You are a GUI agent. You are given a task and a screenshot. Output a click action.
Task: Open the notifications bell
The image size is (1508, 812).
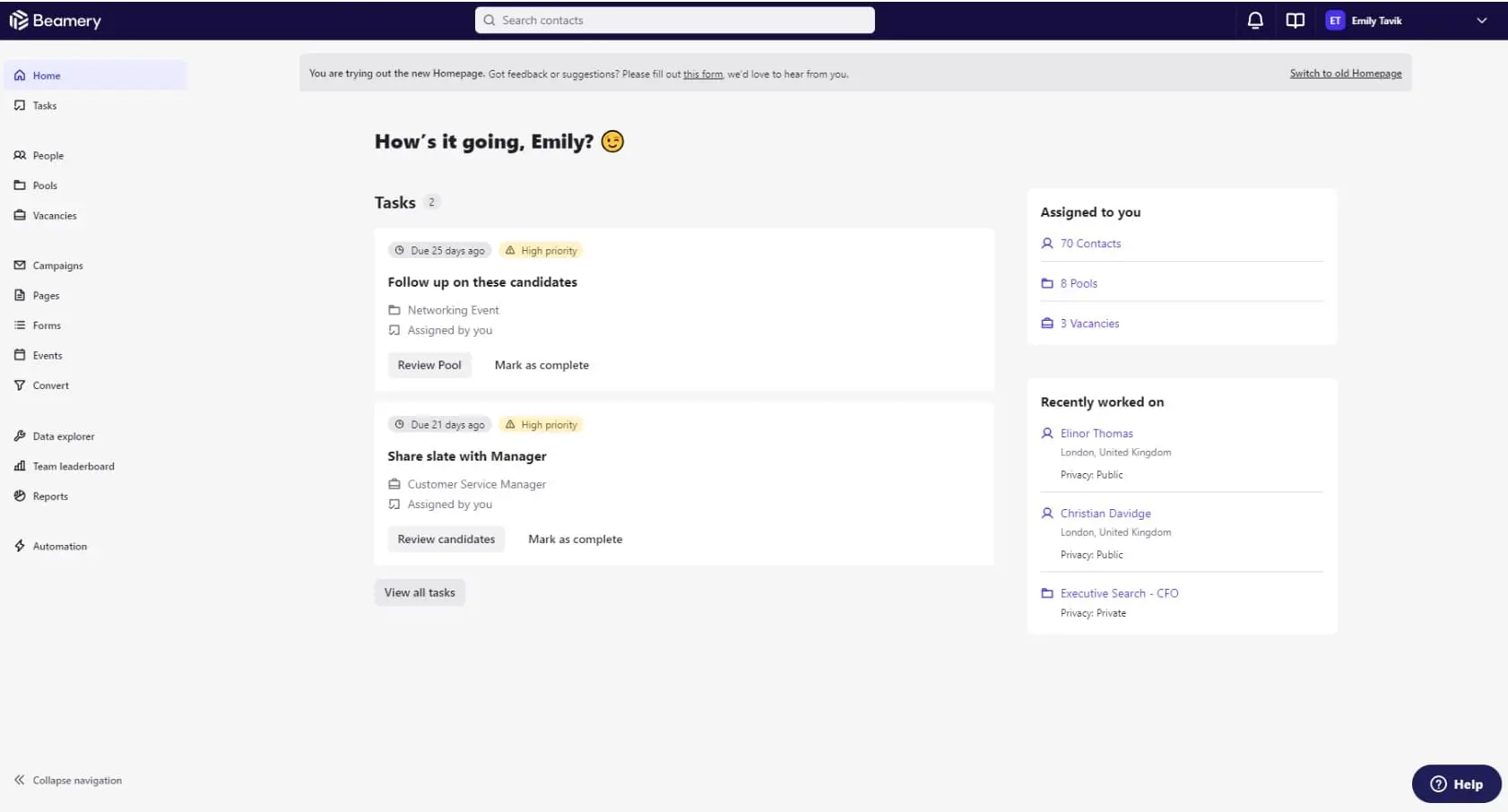click(1255, 20)
